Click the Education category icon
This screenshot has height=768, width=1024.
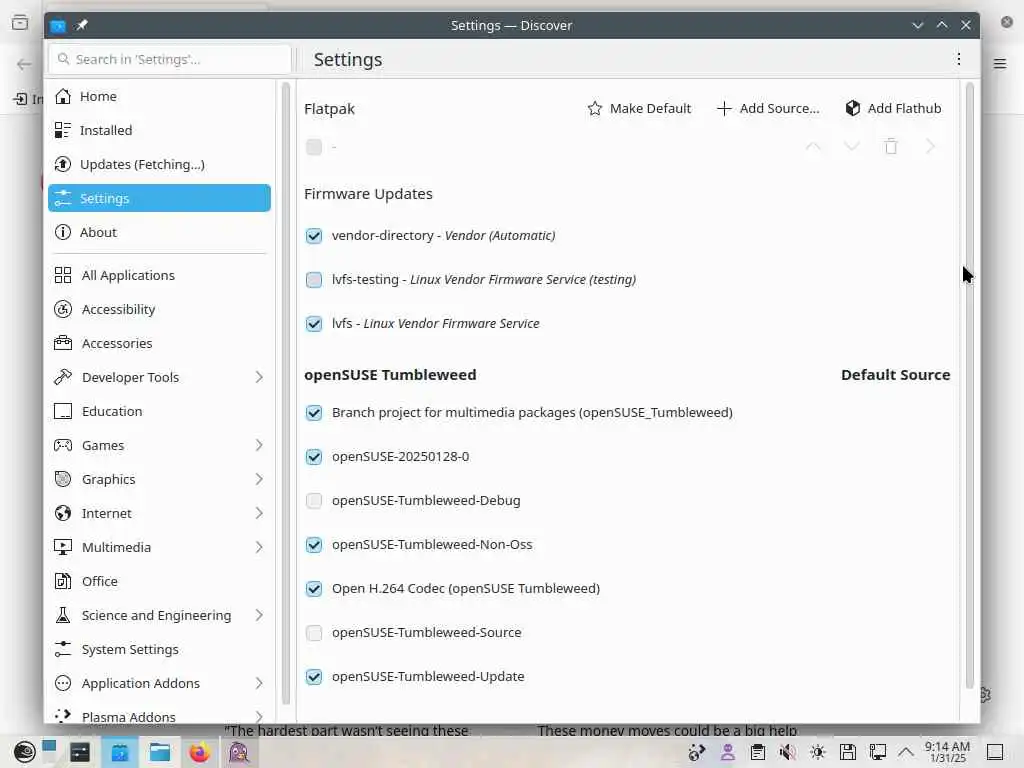[63, 411]
